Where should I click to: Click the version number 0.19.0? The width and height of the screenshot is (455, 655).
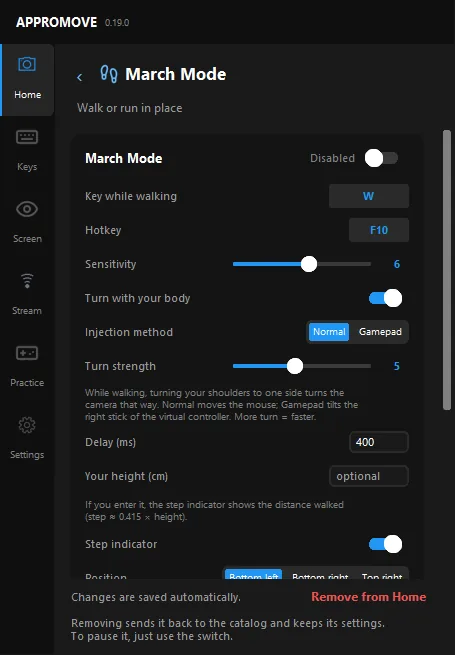(117, 23)
